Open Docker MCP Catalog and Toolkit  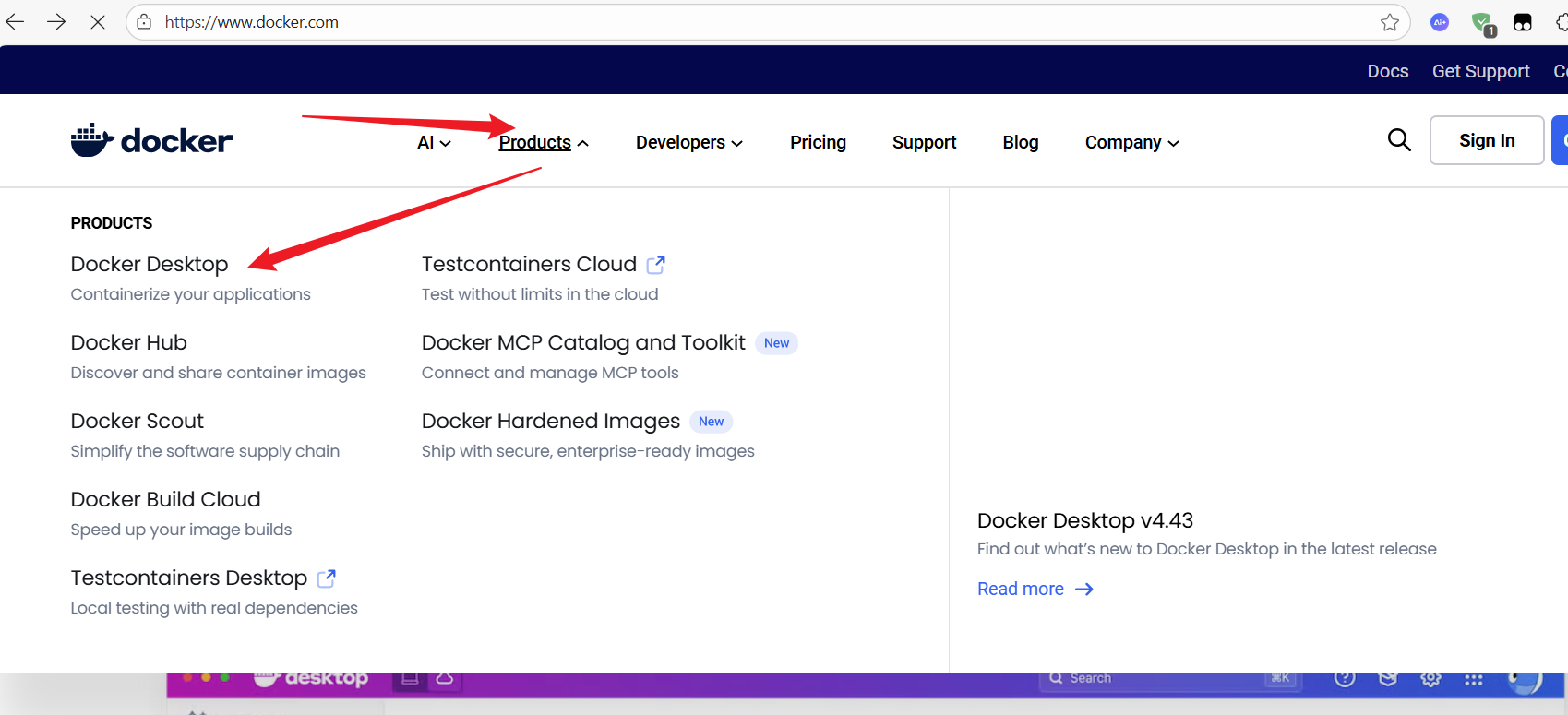tap(583, 342)
